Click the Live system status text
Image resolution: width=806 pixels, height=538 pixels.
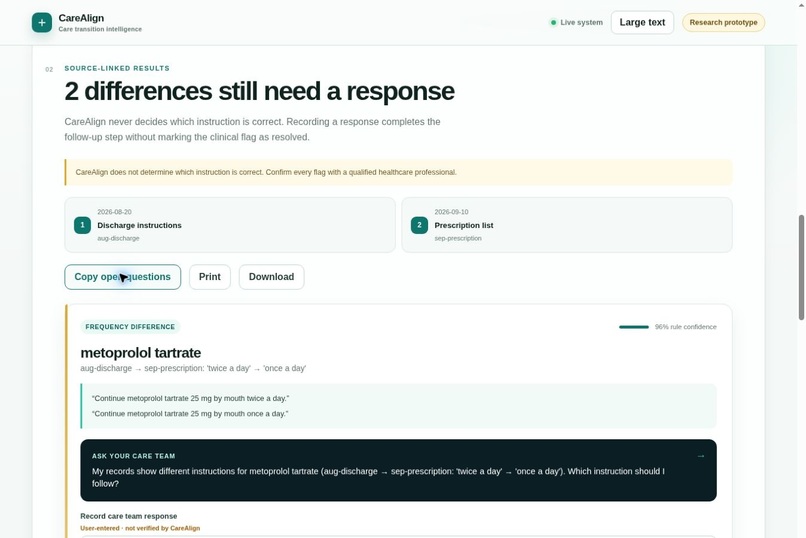click(x=581, y=23)
